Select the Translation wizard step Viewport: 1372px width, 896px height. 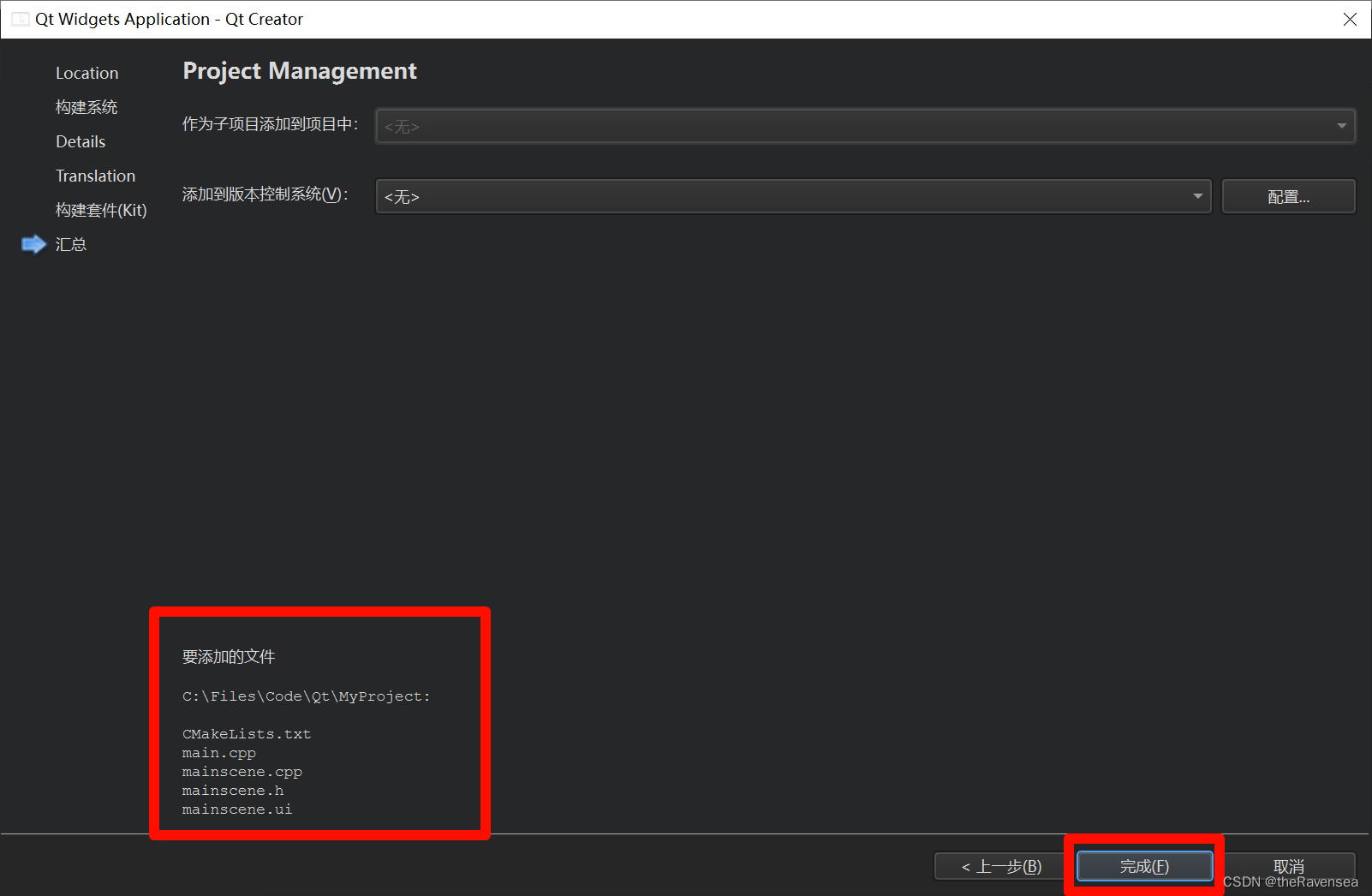(96, 176)
